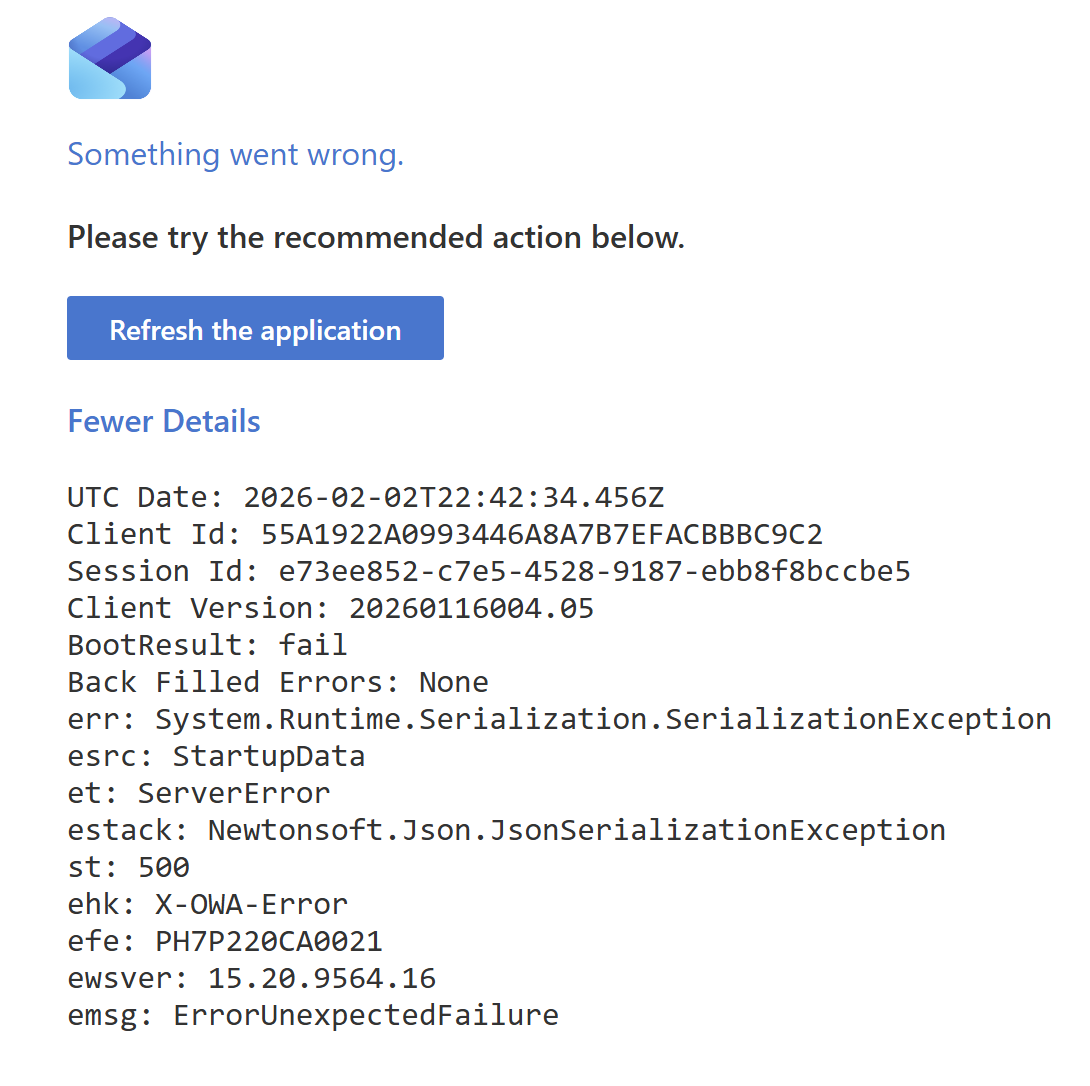Click the esrc StartupData line
Image resolution: width=1090 pixels, height=1086 pixels.
(x=216, y=756)
